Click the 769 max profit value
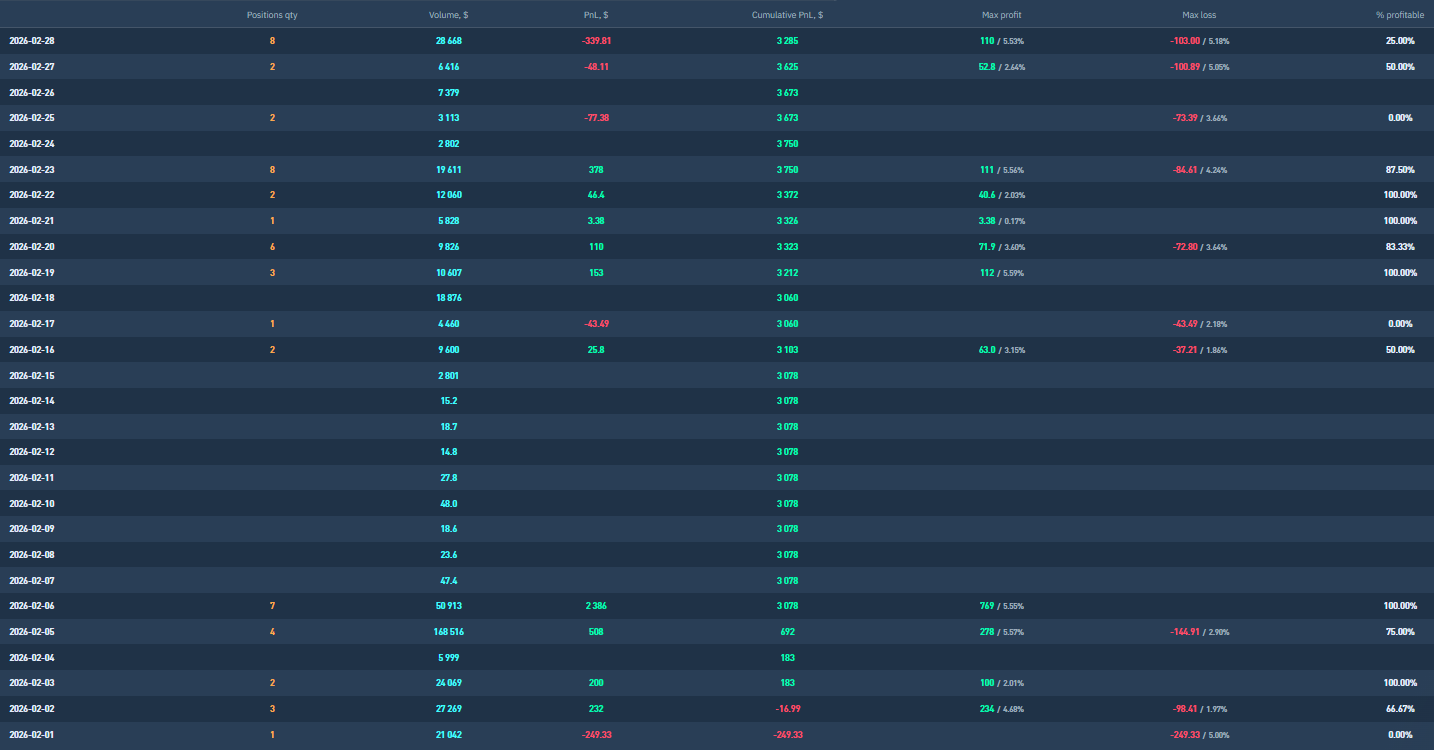1434x750 pixels. tap(986, 606)
